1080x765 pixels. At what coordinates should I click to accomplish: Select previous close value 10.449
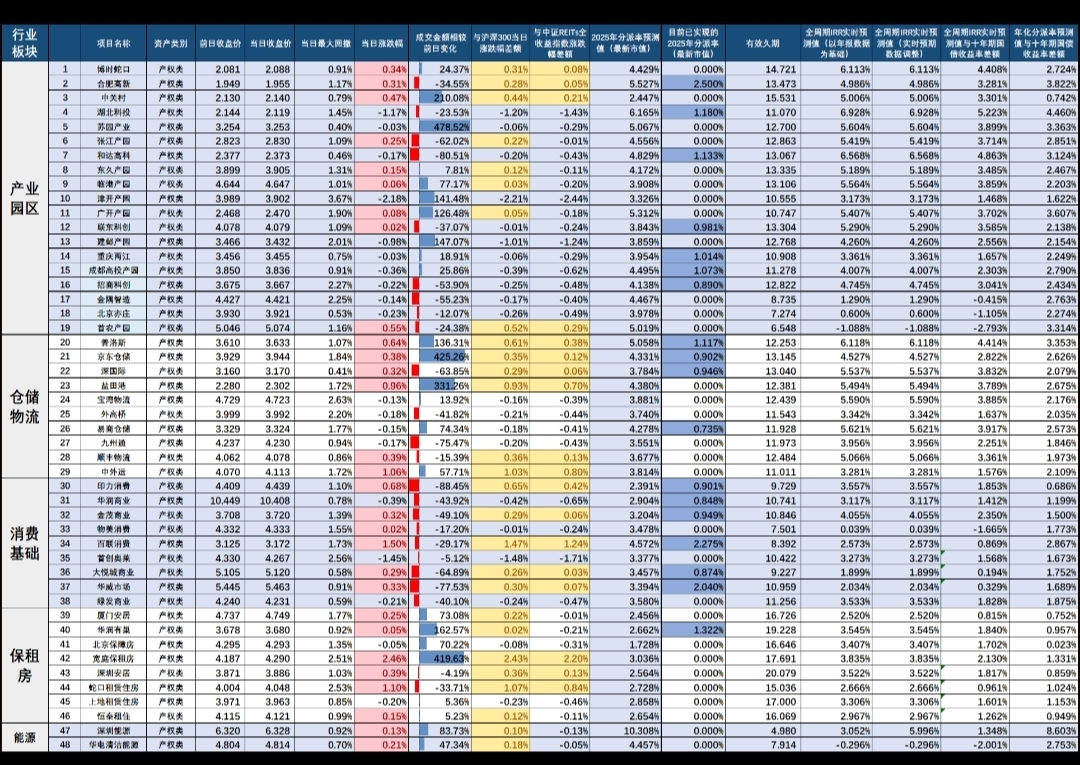220,501
